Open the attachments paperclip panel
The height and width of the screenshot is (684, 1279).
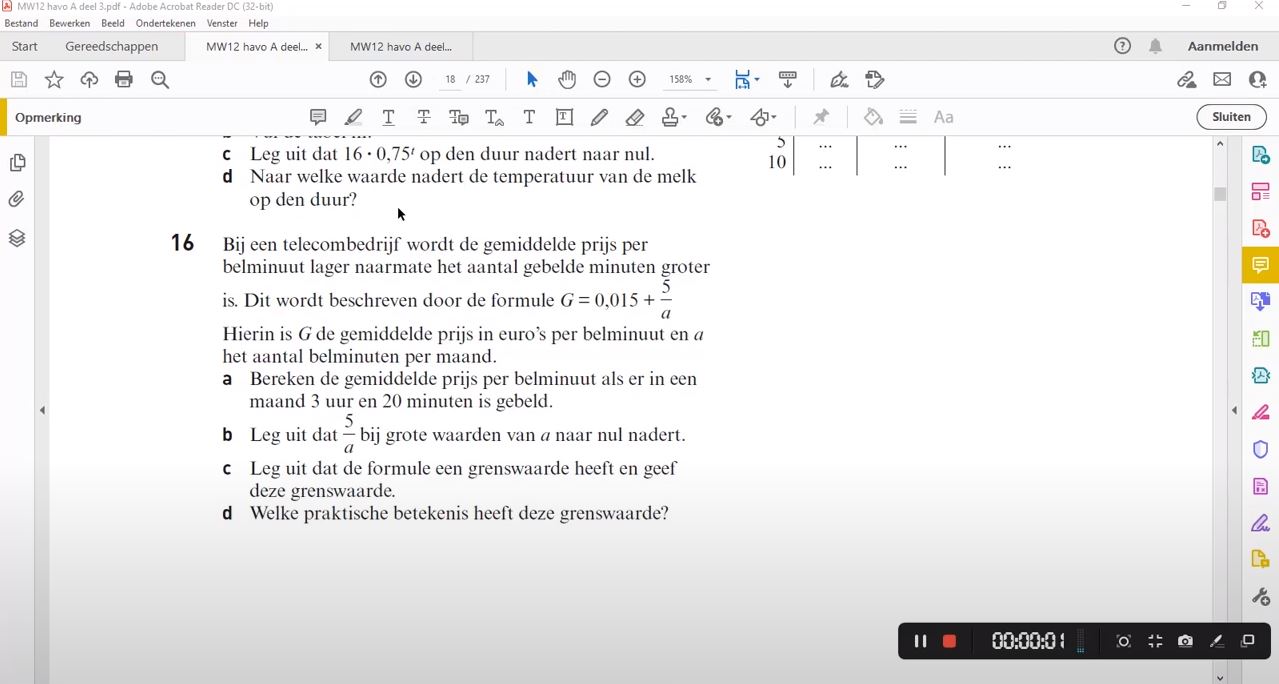coord(17,200)
